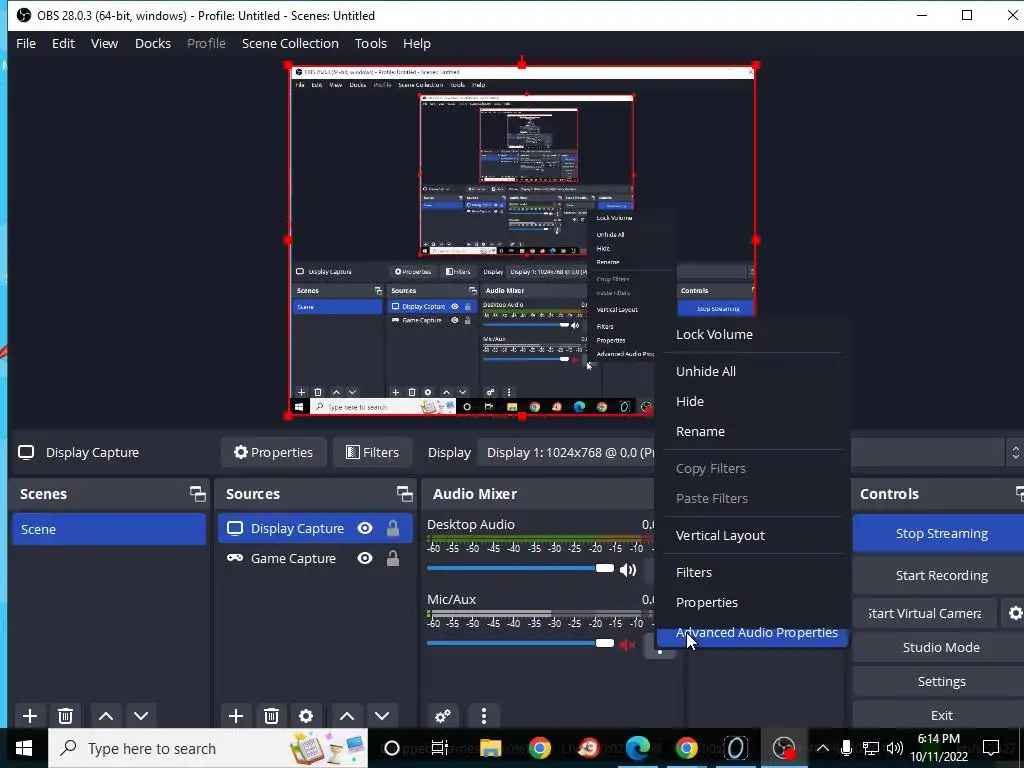Toggle lock on Game Capture source
Screen dimensions: 1024x768
[x=392, y=558]
